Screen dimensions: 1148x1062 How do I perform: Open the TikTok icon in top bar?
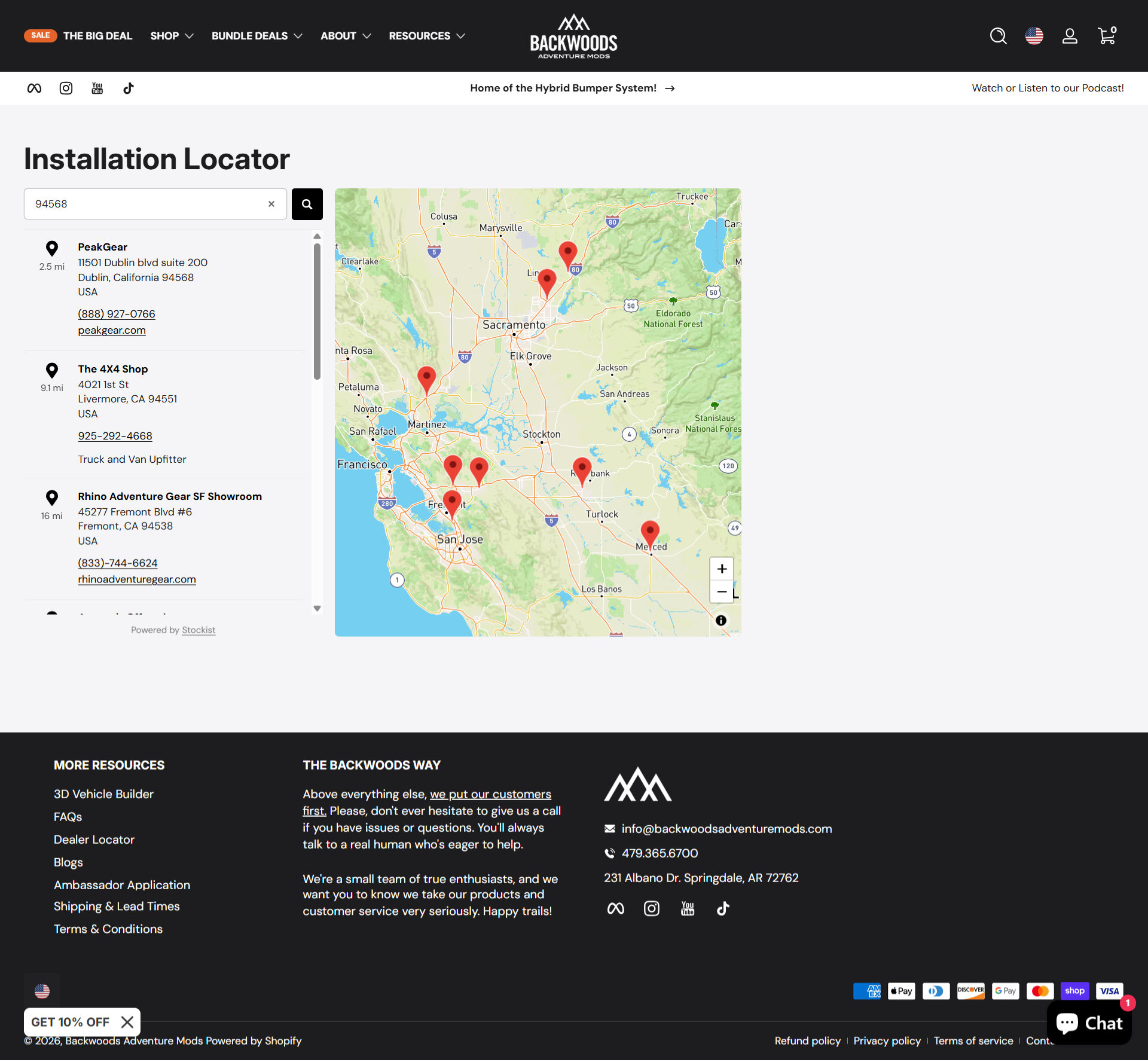coord(129,89)
